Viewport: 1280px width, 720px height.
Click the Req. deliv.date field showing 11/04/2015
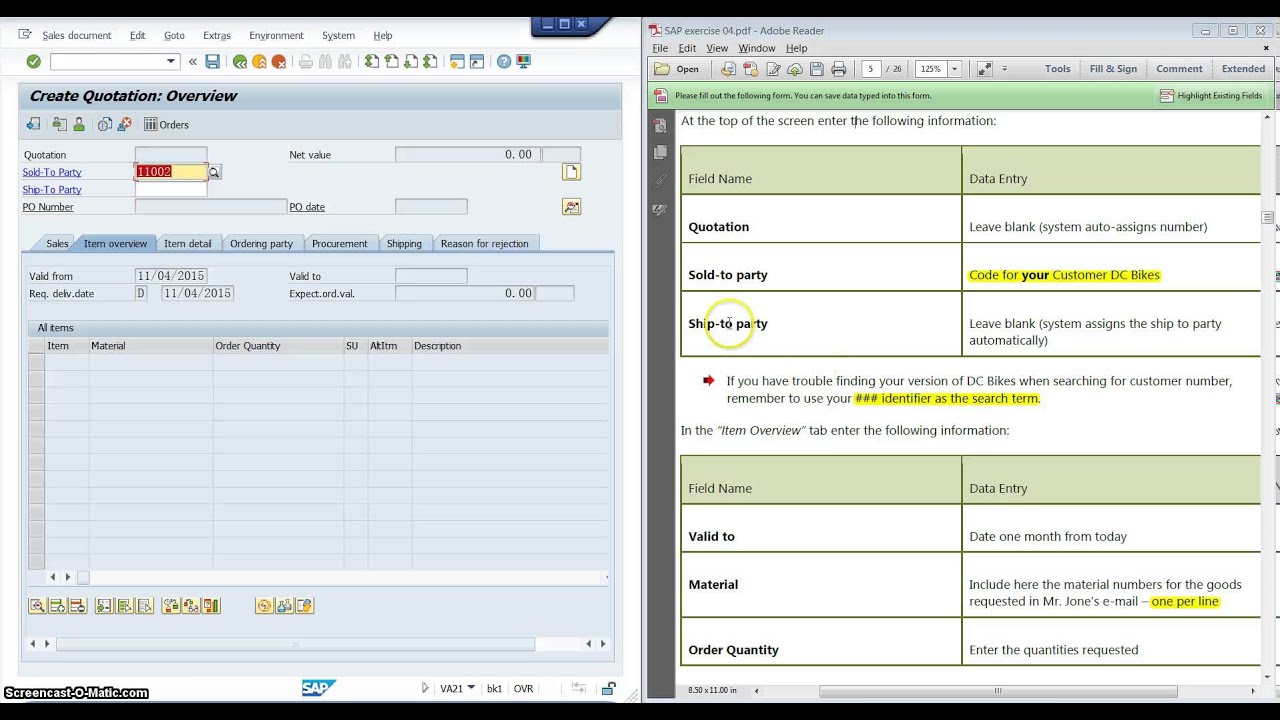(x=197, y=293)
